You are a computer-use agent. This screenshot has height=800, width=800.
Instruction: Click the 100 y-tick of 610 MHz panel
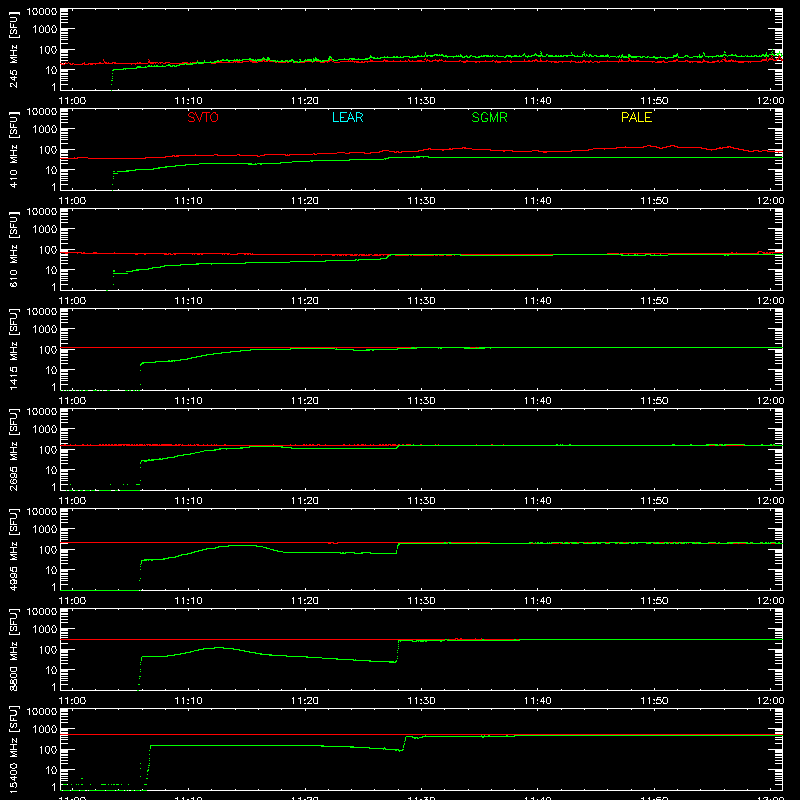coord(48,250)
